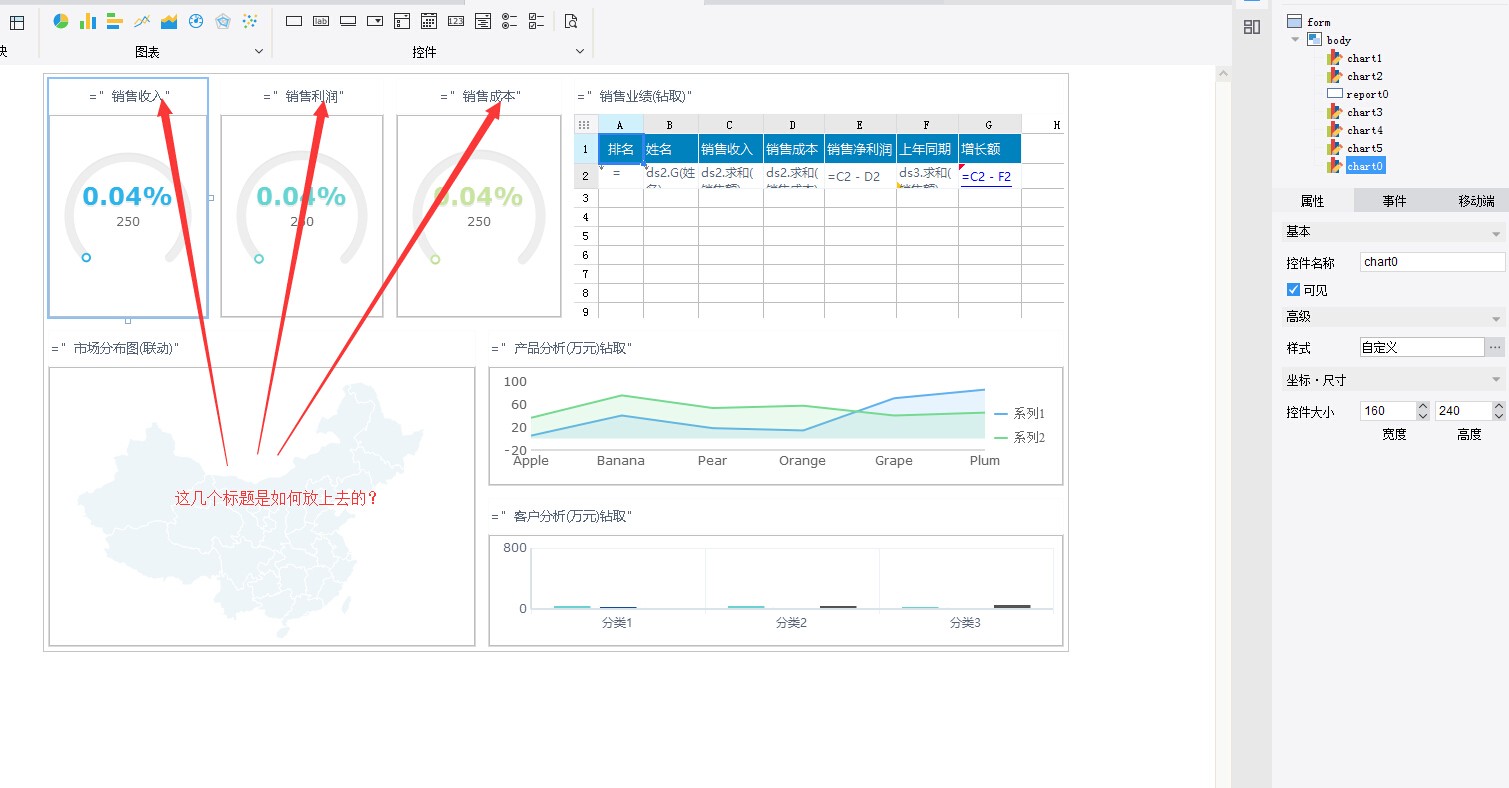Select chart3 in the component tree
1509x788 pixels.
point(1364,112)
